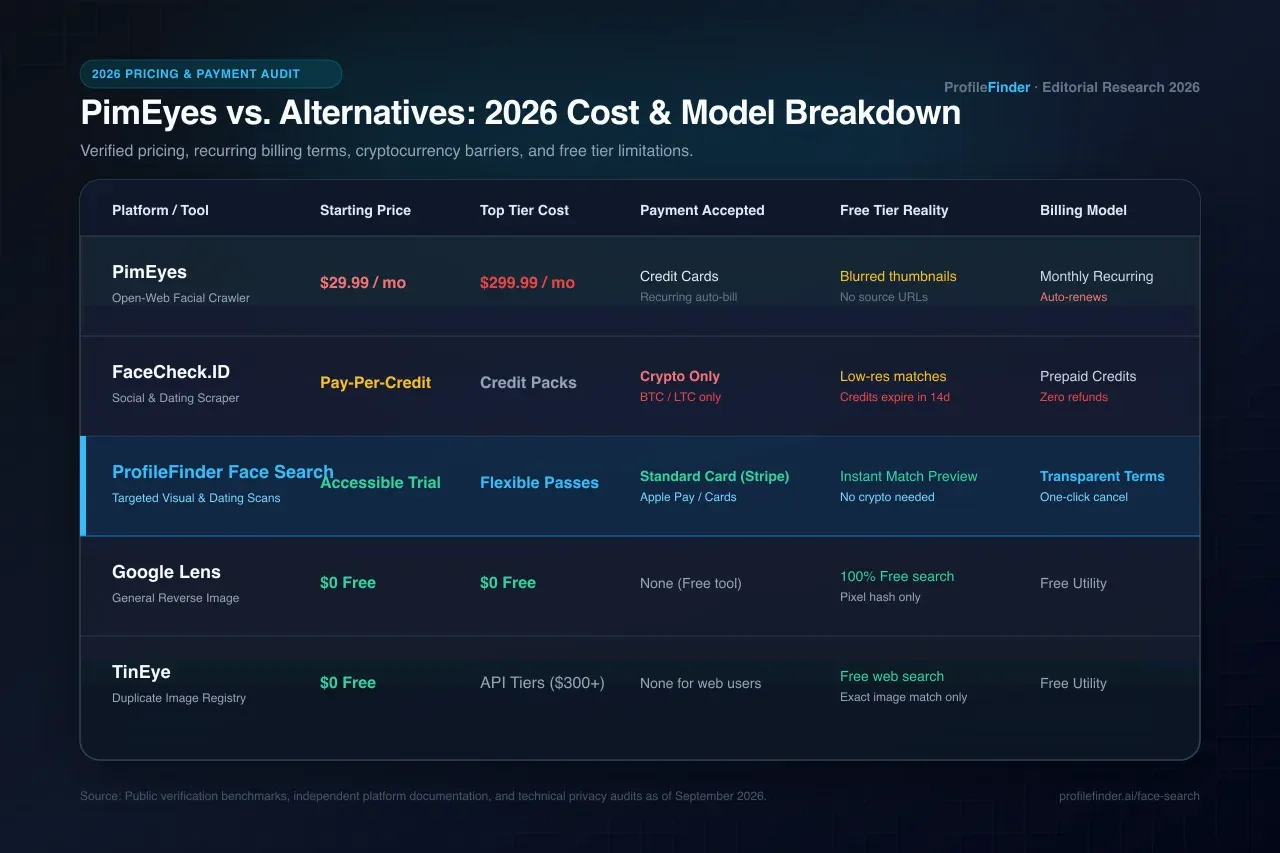This screenshot has height=853, width=1280.
Task: Click the 'Credit Packs' top tier cell
Action: pyautogui.click(x=528, y=382)
